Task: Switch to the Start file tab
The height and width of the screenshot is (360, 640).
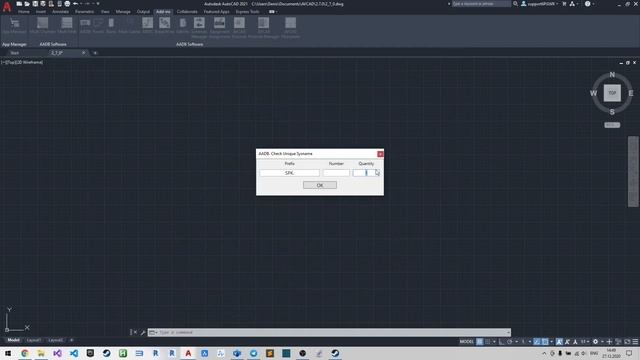Action: pyautogui.click(x=15, y=53)
